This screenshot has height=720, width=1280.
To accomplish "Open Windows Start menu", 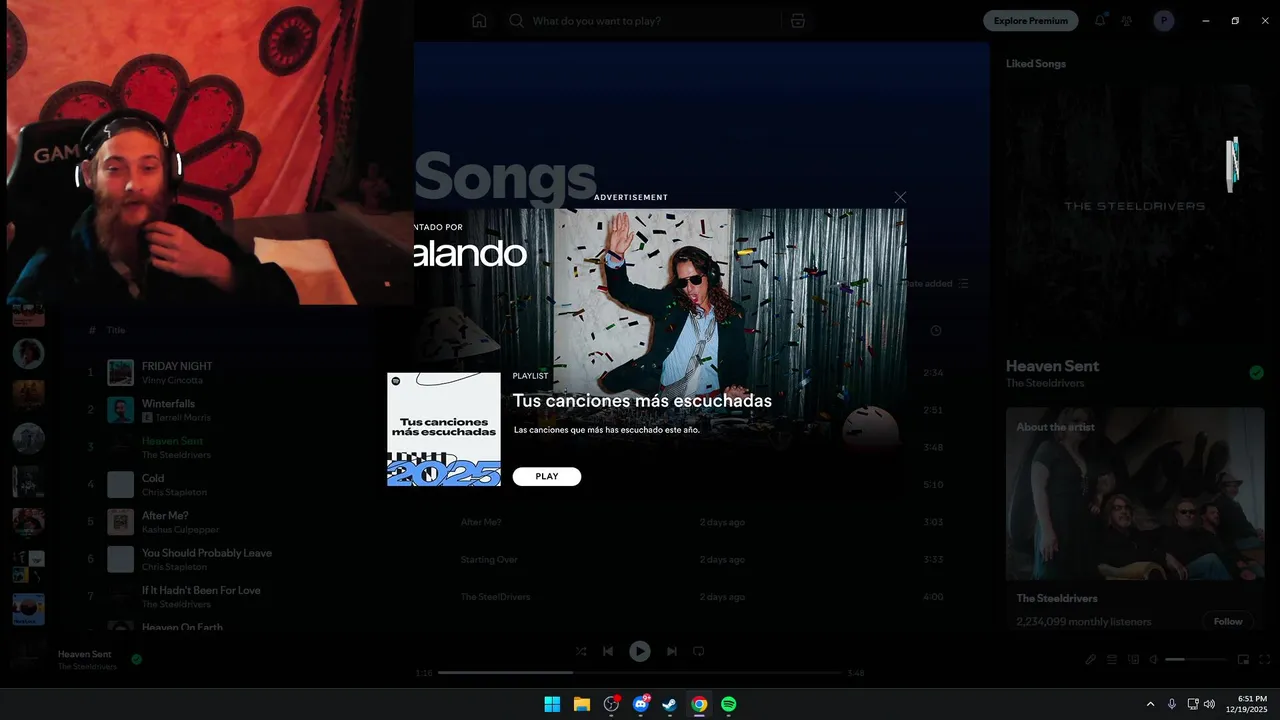I will pos(552,704).
